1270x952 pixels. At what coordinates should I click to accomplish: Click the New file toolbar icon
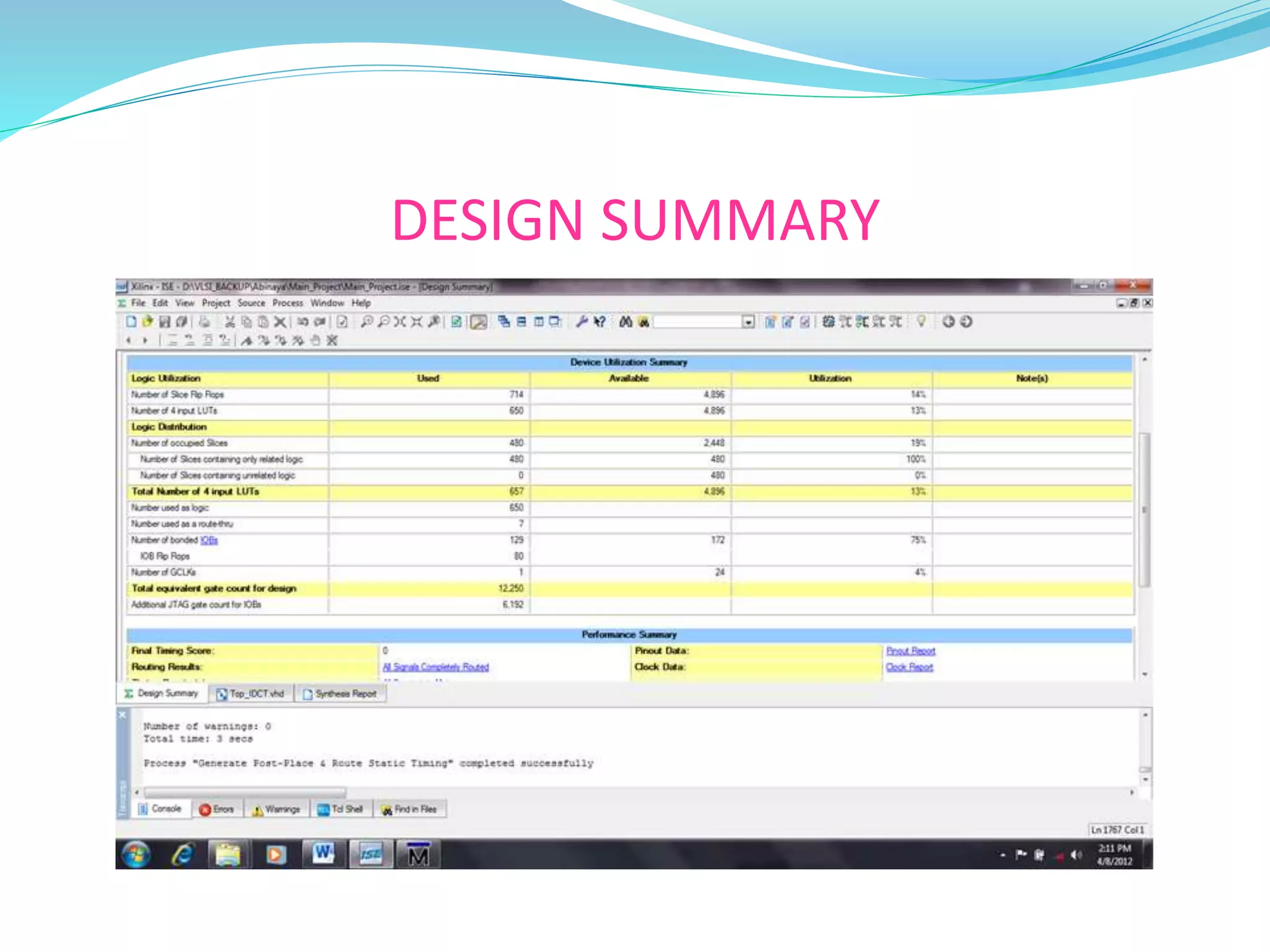pos(131,321)
